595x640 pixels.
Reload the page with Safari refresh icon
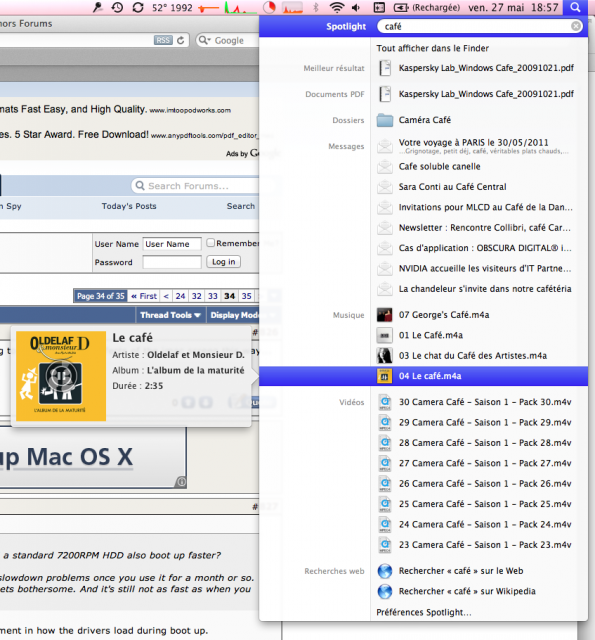click(x=181, y=40)
